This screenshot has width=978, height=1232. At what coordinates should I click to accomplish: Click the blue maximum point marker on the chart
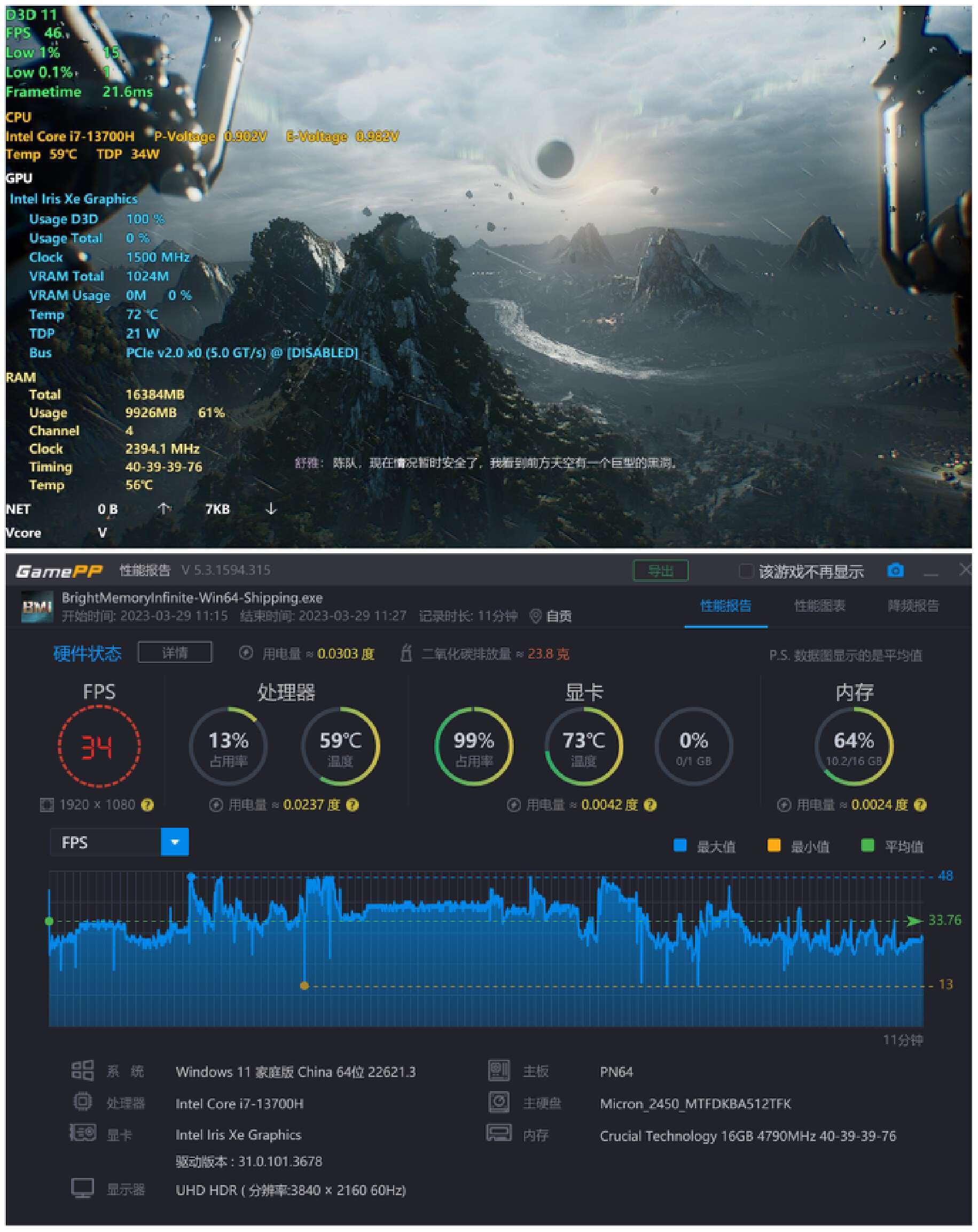coord(191,876)
